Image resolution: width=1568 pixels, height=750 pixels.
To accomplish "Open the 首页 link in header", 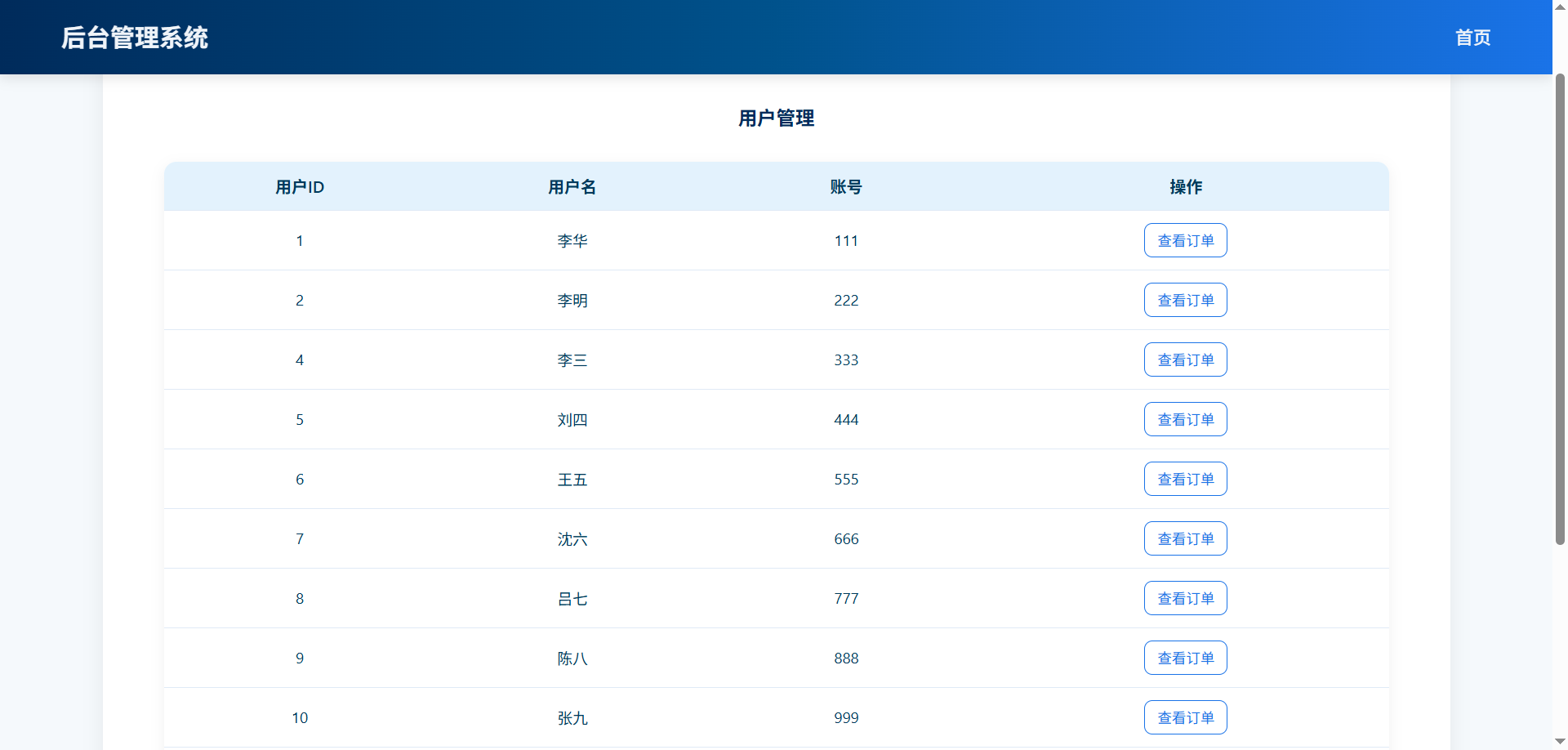I will coord(1472,38).
